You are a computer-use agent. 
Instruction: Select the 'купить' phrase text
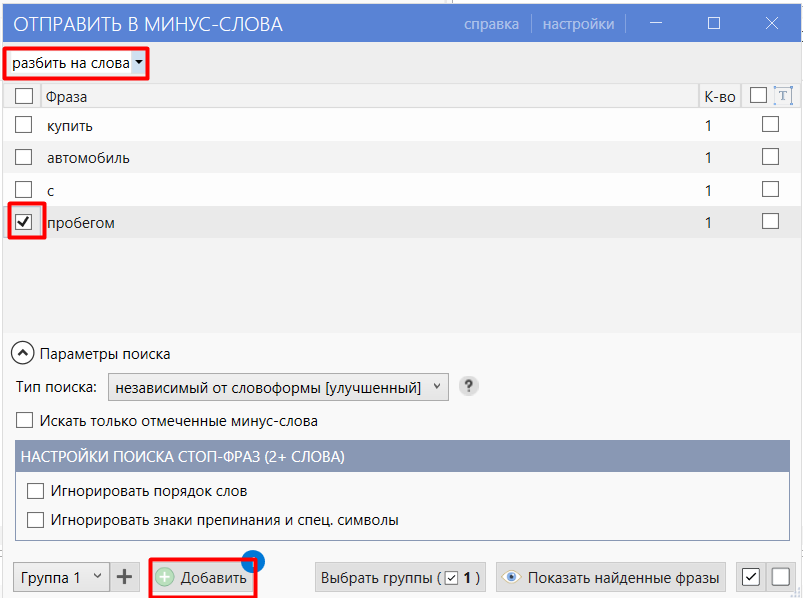[x=70, y=126]
